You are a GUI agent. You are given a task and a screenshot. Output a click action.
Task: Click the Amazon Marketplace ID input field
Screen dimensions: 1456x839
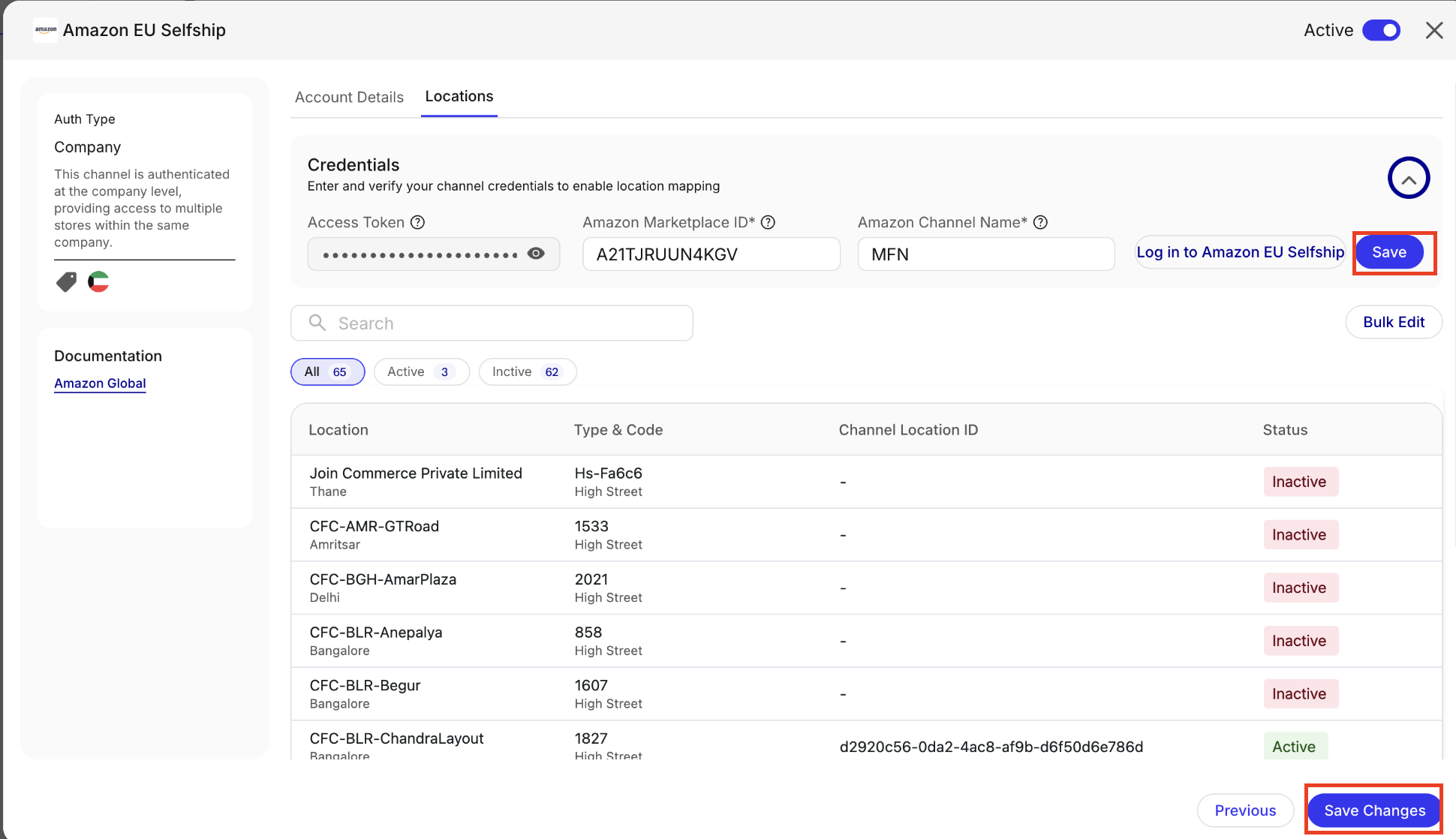point(711,254)
